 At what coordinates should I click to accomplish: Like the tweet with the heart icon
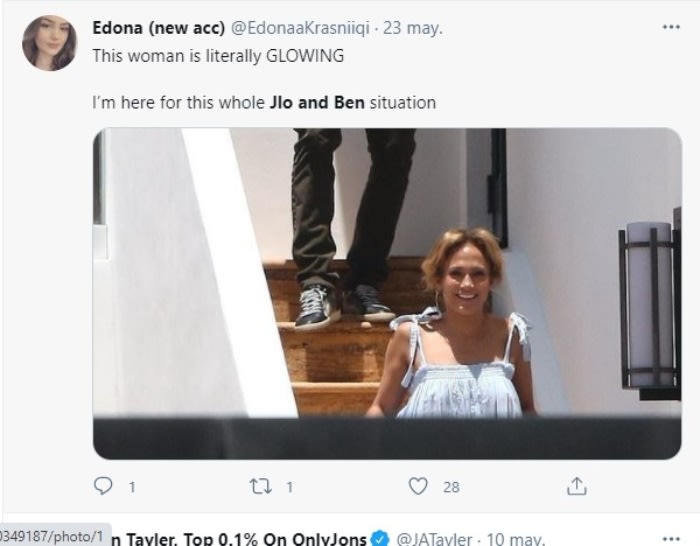tap(418, 486)
